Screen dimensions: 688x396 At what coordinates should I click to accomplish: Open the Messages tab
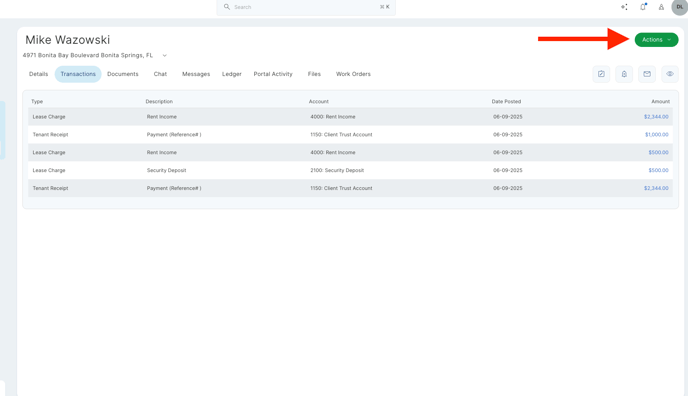click(196, 74)
